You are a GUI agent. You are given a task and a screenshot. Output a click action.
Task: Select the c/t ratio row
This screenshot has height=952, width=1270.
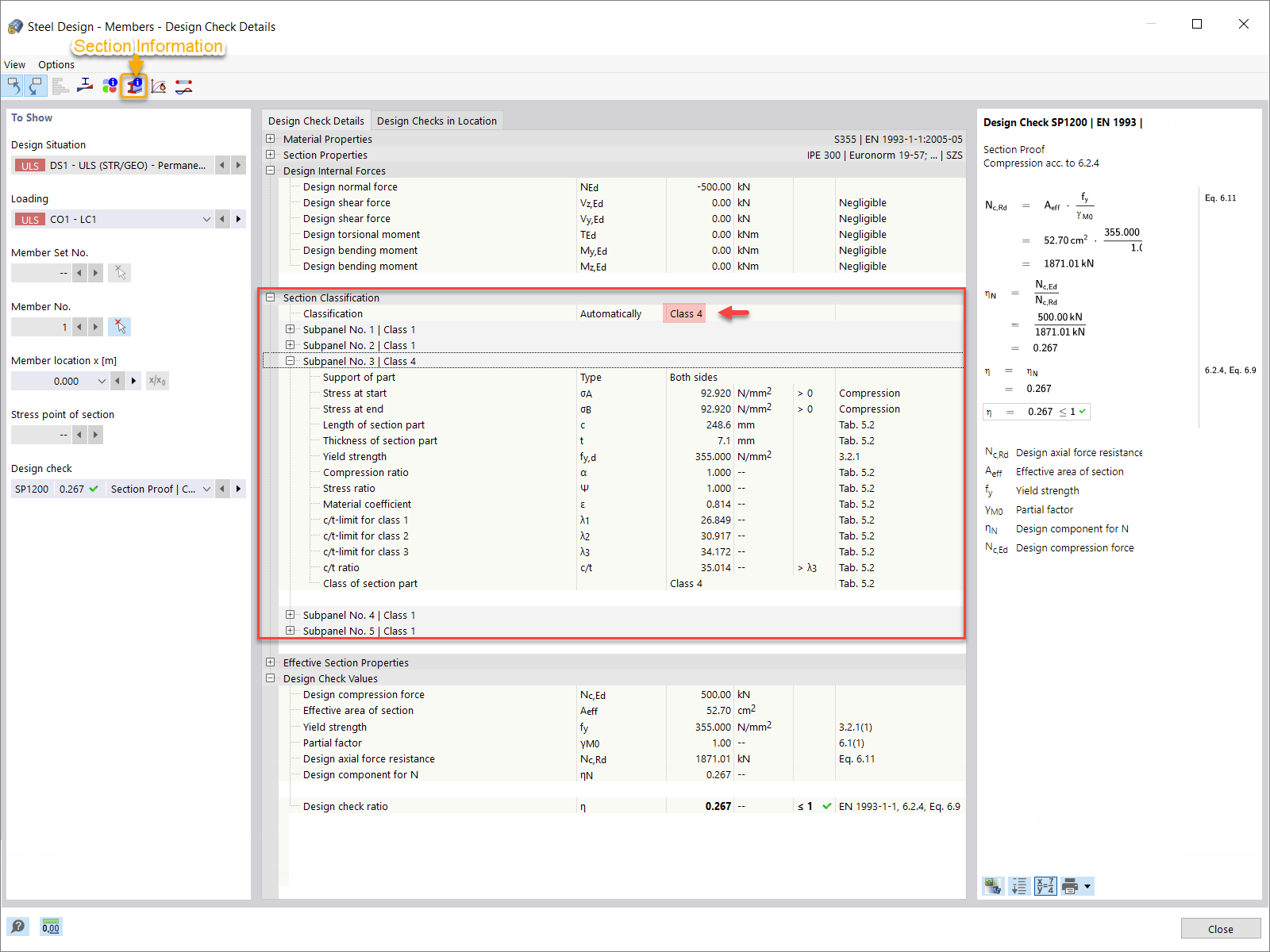coord(622,567)
